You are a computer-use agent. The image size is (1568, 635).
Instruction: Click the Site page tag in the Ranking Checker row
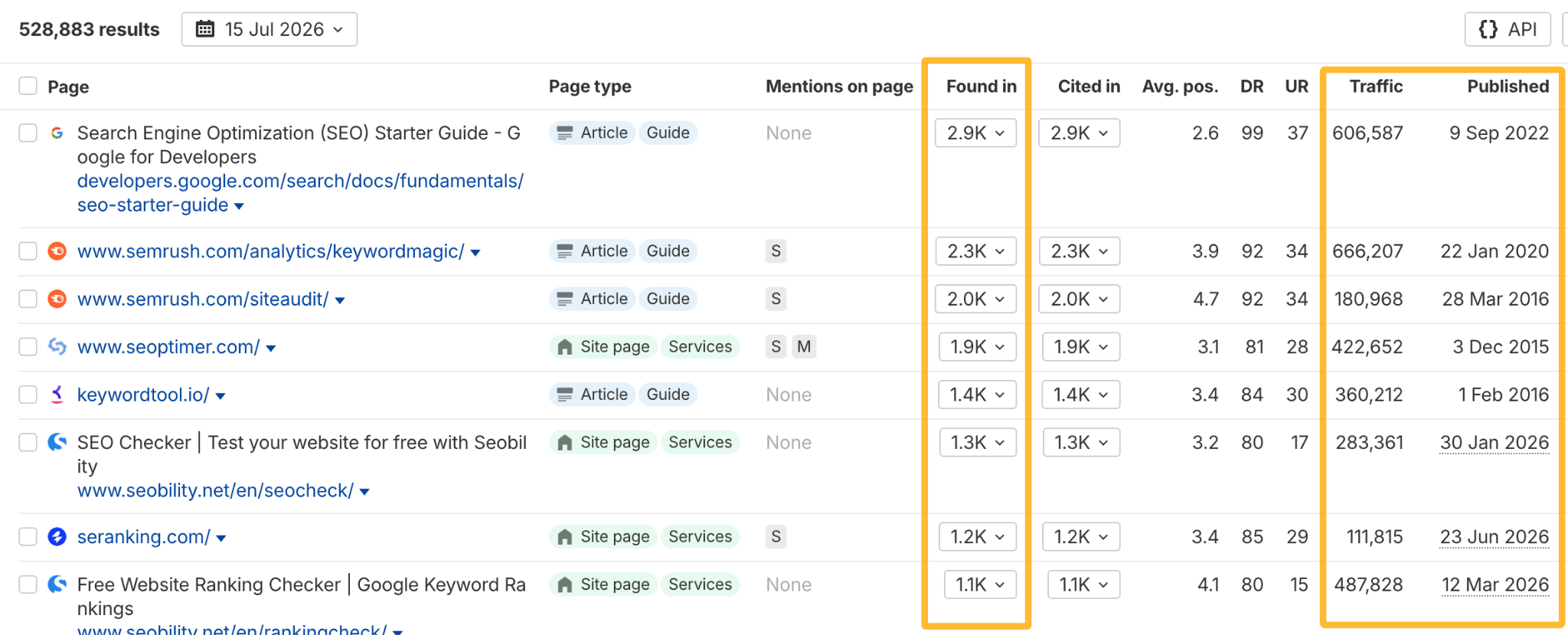point(603,584)
